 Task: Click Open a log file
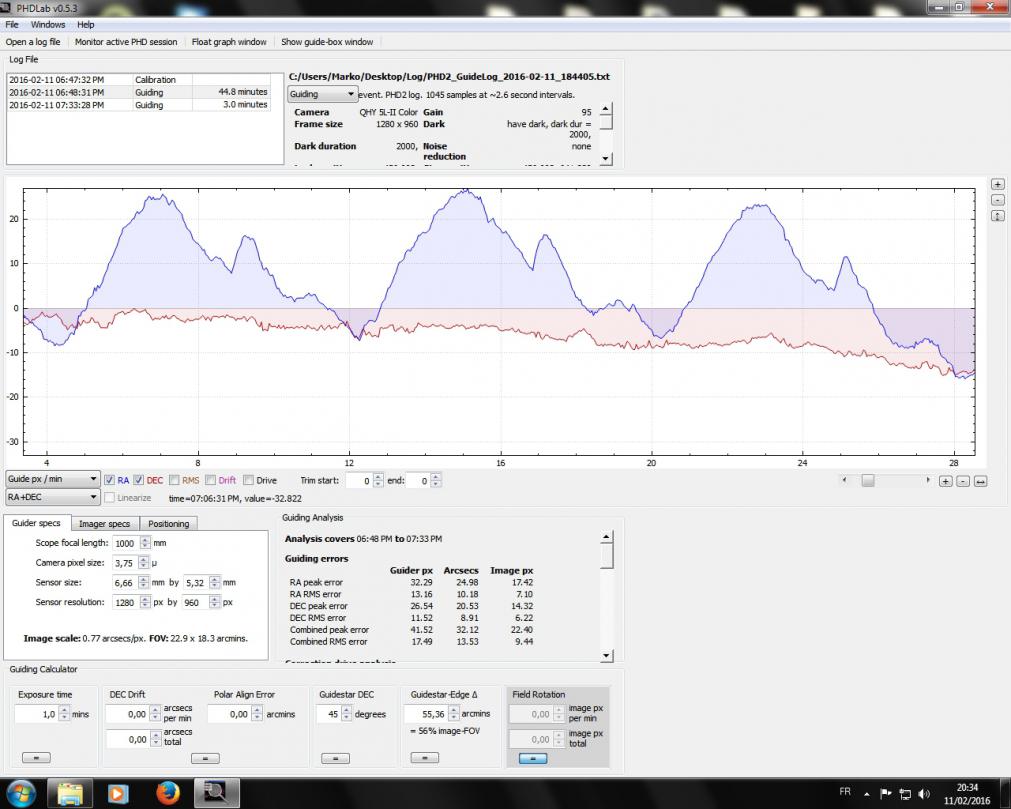point(33,42)
